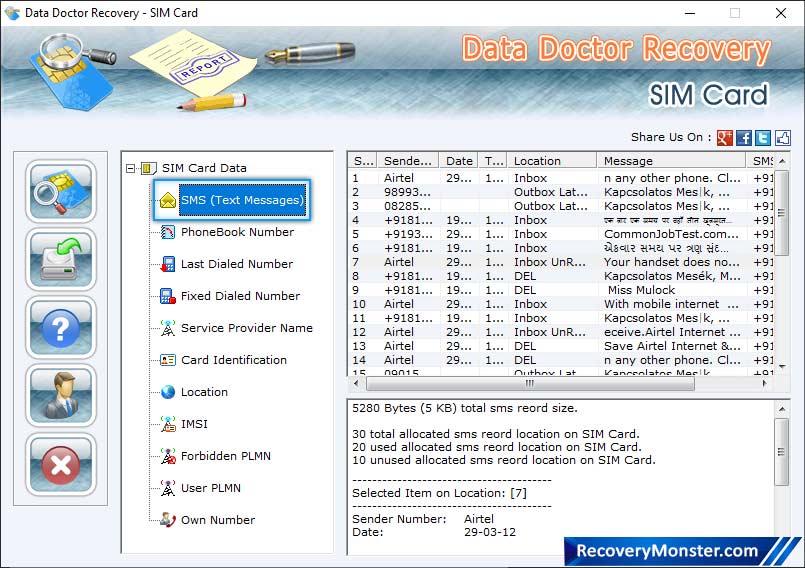805x568 pixels.
Task: Select Fixed Dialed Number tree item
Action: pos(240,296)
